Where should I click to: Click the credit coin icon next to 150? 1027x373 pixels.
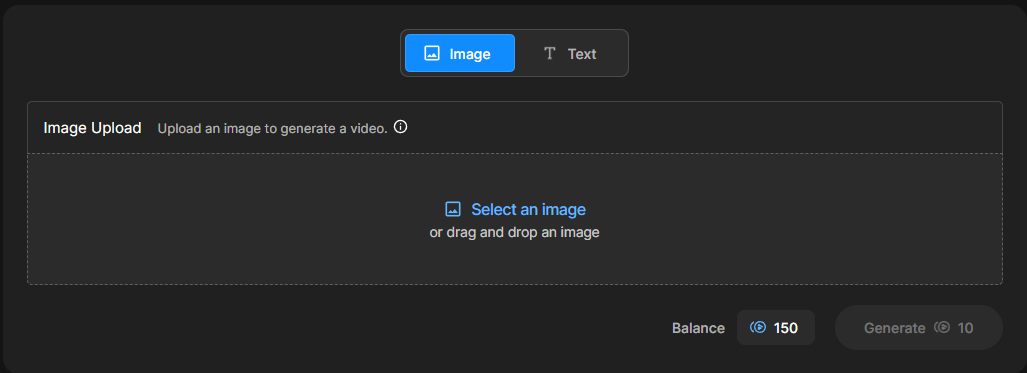tap(758, 328)
